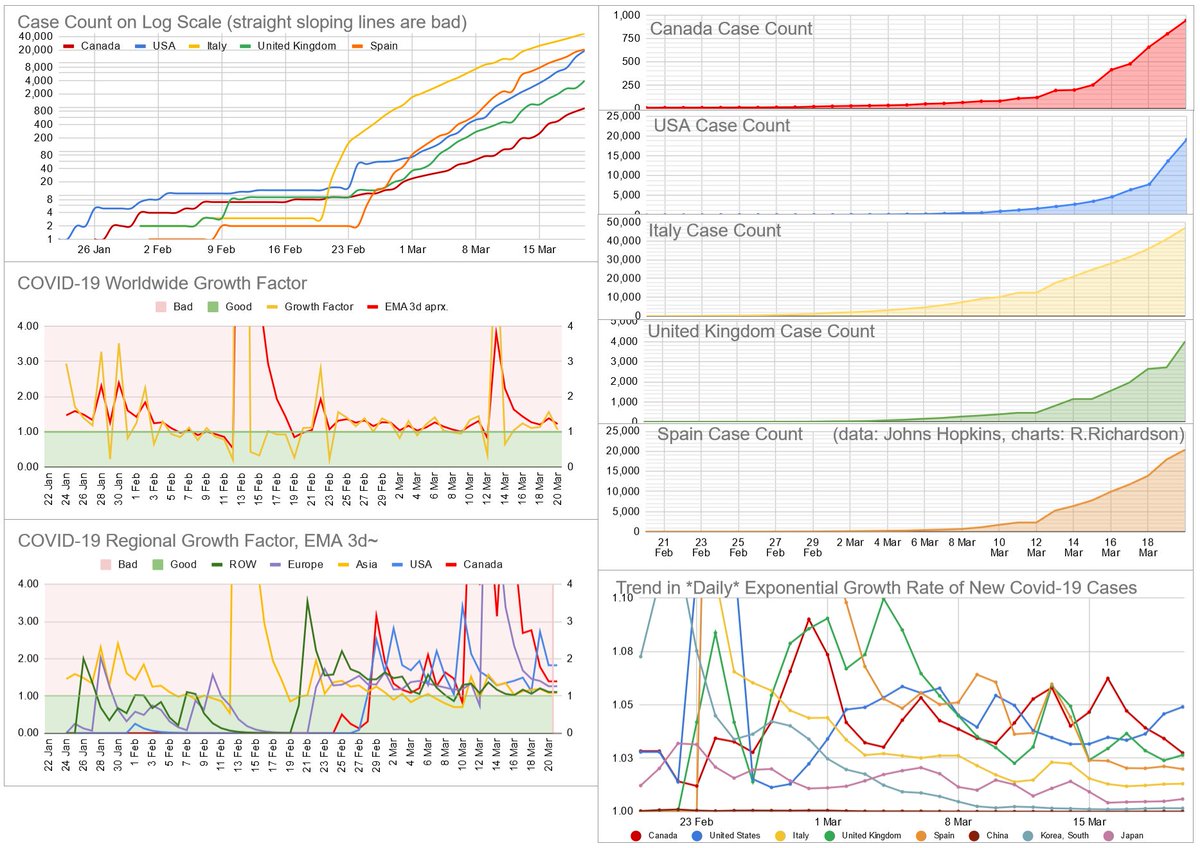Click the '8 Mar' date label on the log scale chart
The width and height of the screenshot is (1200, 848).
(x=474, y=249)
